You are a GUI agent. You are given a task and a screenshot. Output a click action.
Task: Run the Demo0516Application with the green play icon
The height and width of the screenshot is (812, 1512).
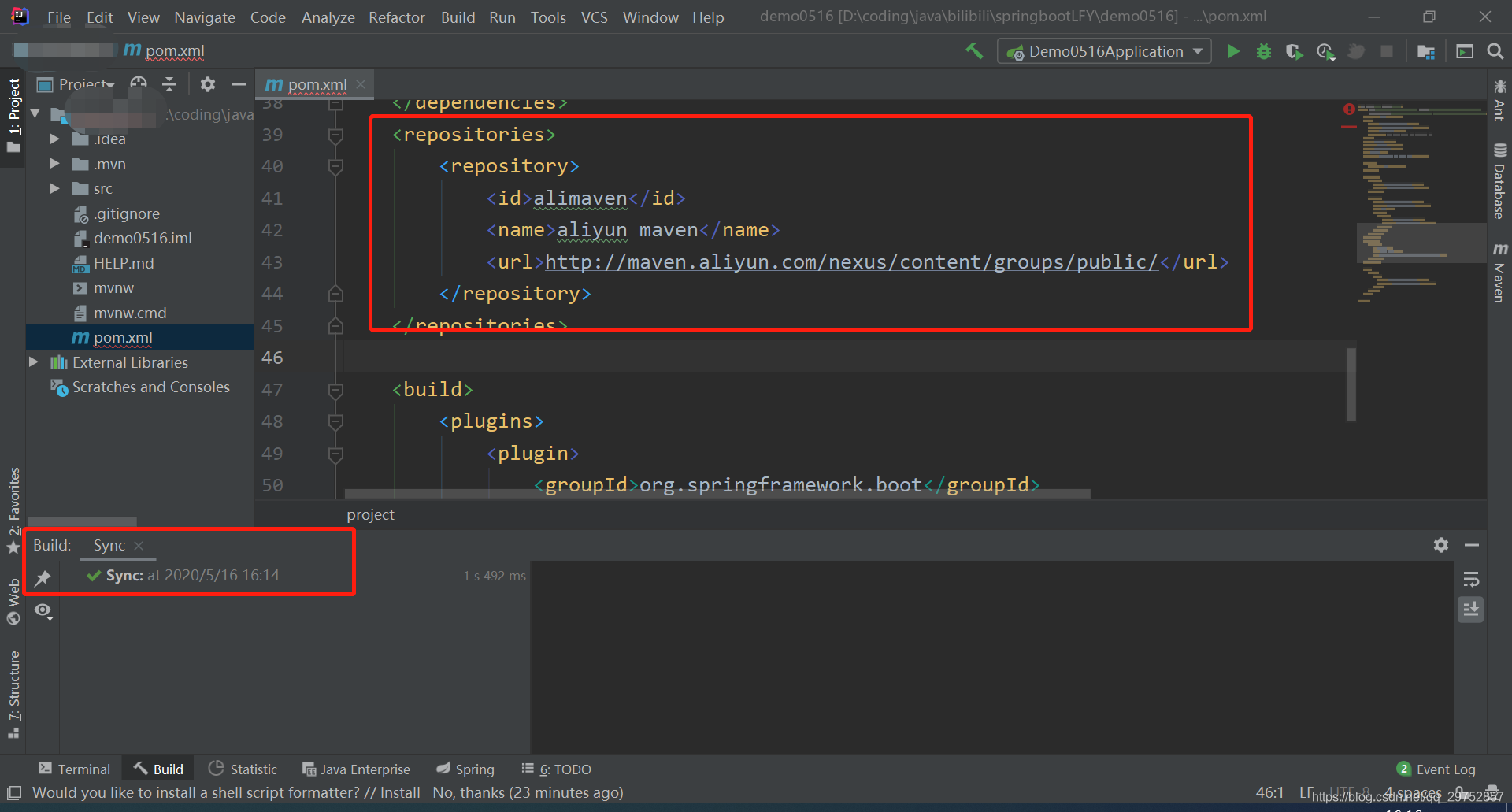pyautogui.click(x=1233, y=50)
